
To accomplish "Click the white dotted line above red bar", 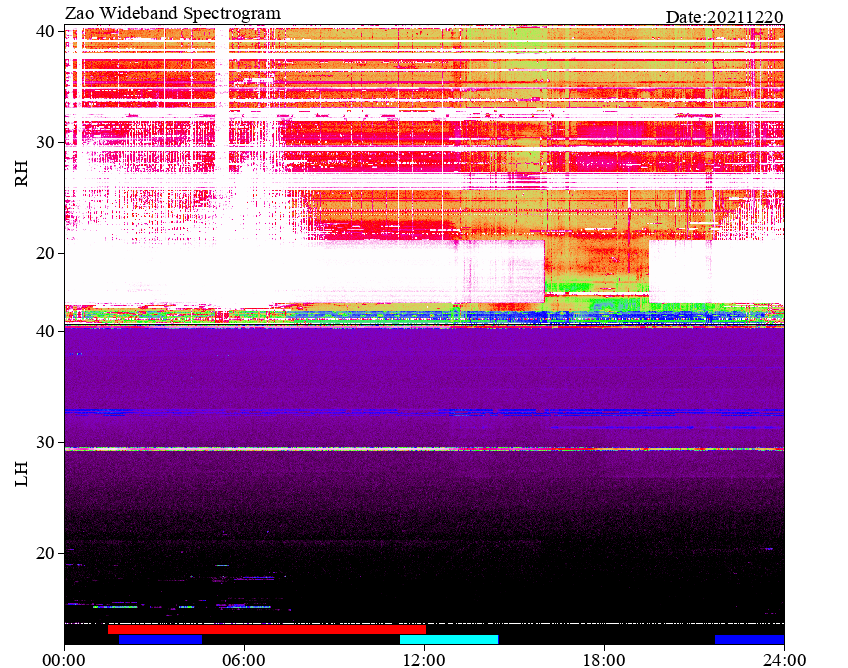I will pos(425,623).
